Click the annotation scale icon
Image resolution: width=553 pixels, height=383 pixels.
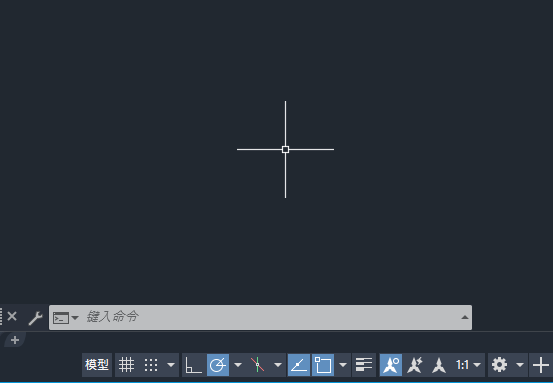(x=439, y=365)
